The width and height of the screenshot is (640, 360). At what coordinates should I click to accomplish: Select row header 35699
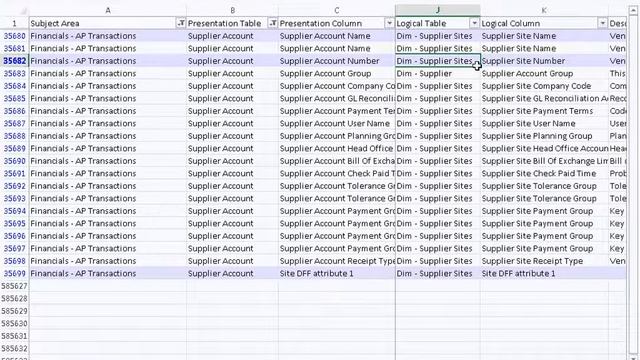(x=15, y=273)
